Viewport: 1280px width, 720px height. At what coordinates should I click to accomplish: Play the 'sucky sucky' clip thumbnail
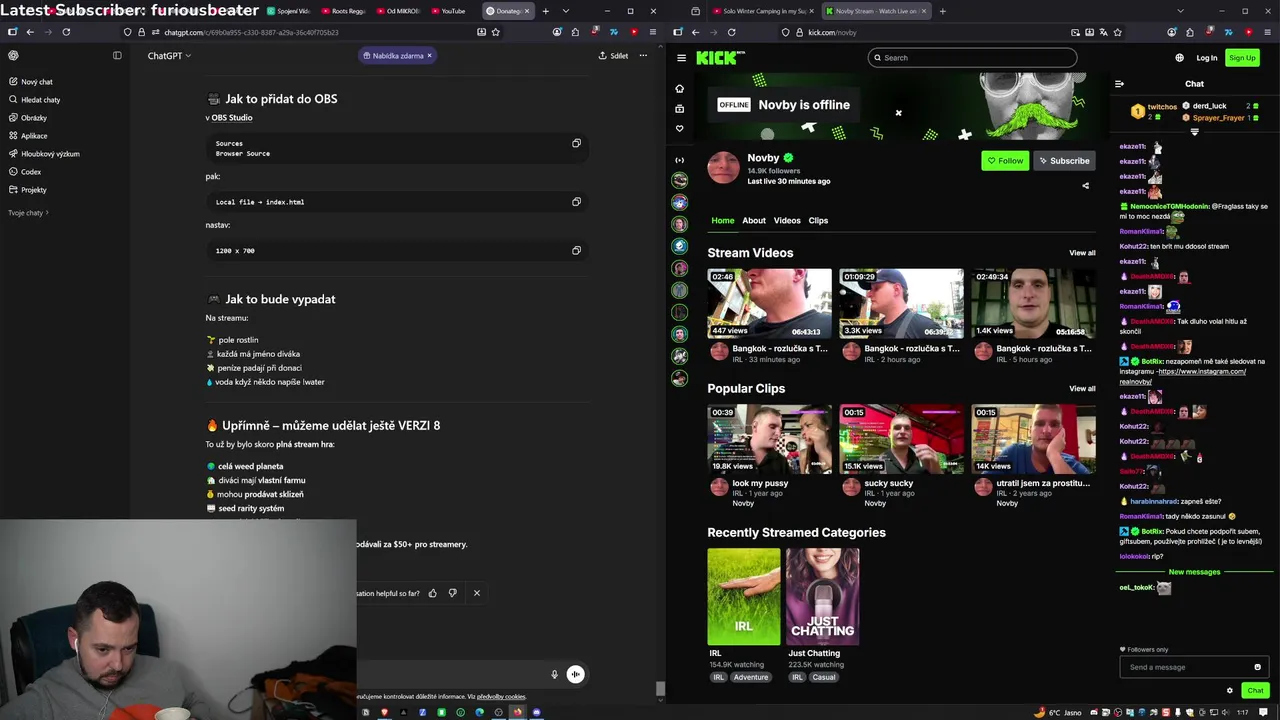[901, 439]
